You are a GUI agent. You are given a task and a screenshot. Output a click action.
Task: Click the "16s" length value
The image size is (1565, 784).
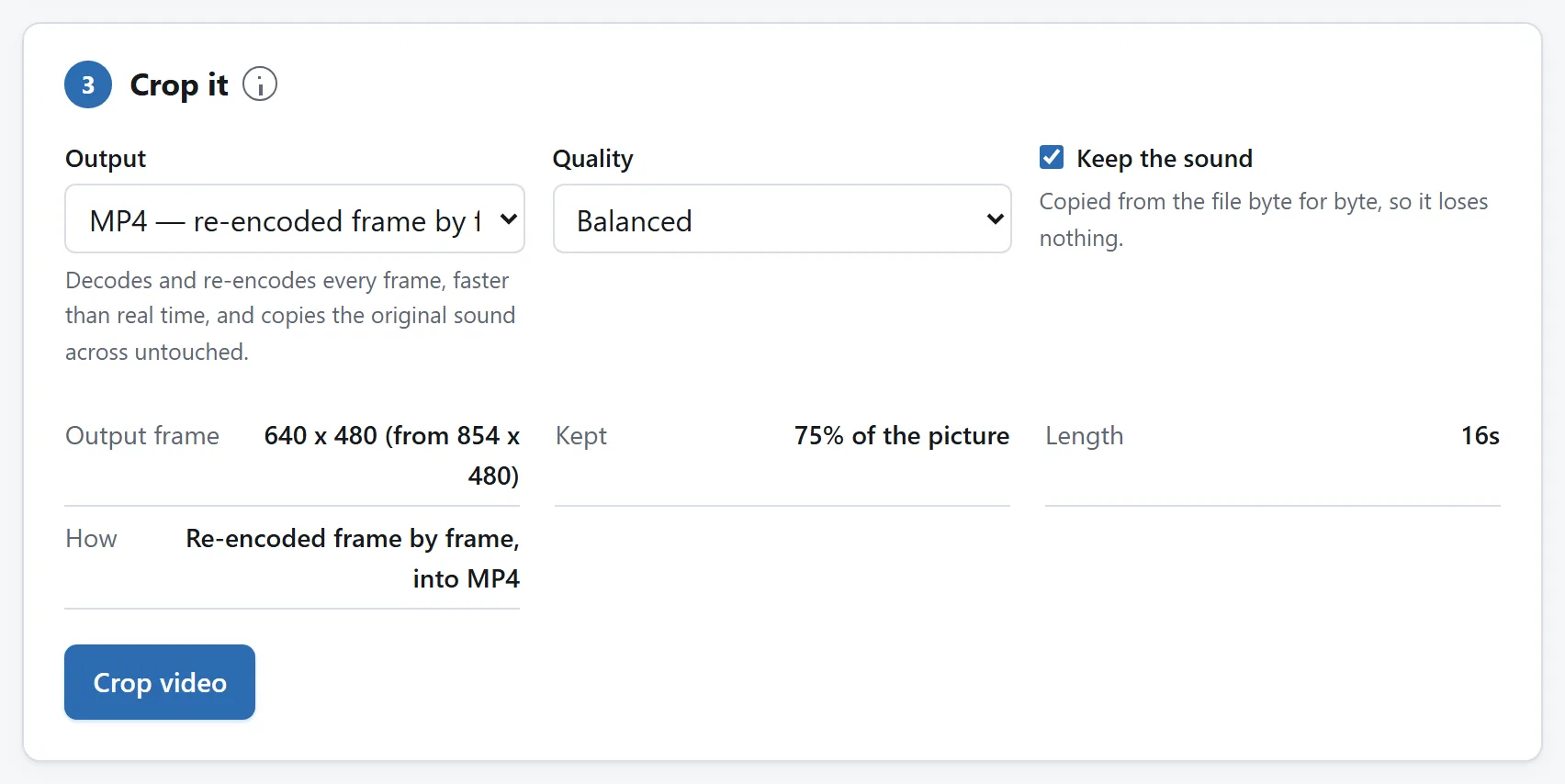pos(1481,435)
